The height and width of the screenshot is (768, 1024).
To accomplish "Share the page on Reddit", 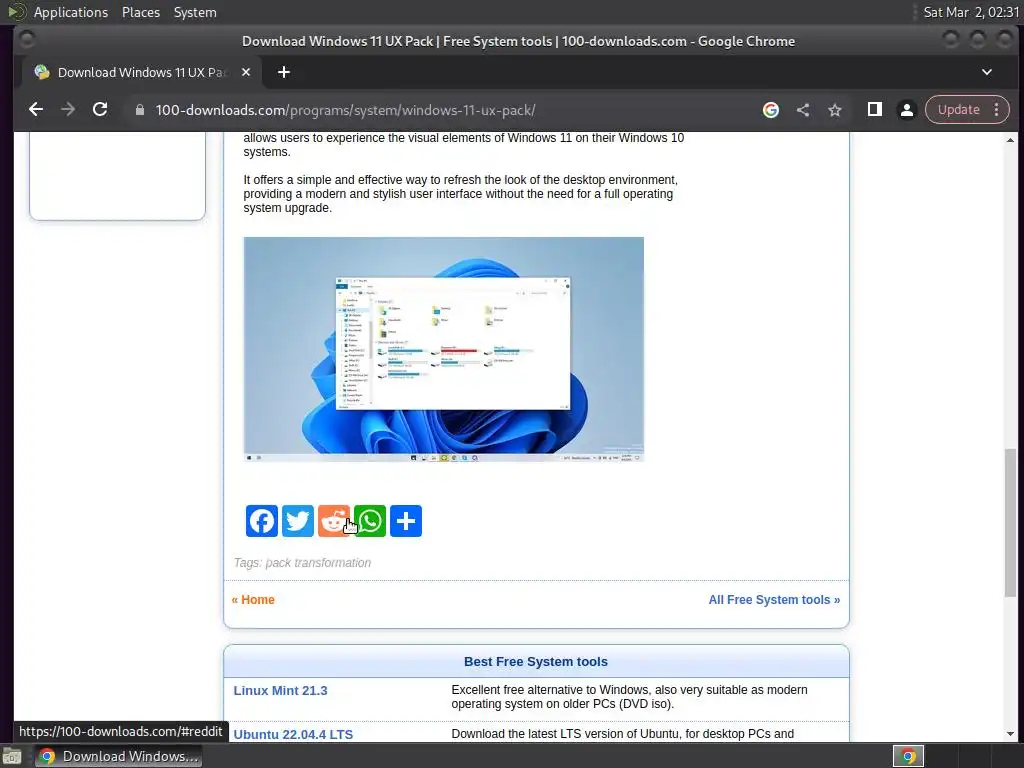I will [334, 521].
